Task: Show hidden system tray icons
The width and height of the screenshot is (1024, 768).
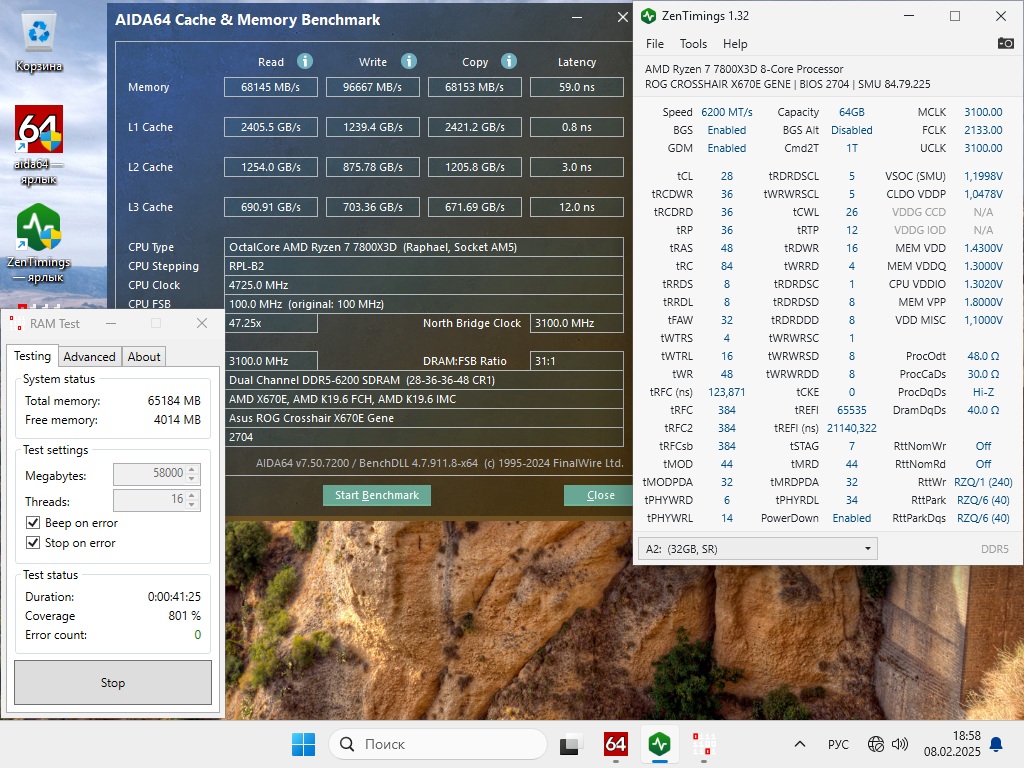Action: tap(799, 744)
